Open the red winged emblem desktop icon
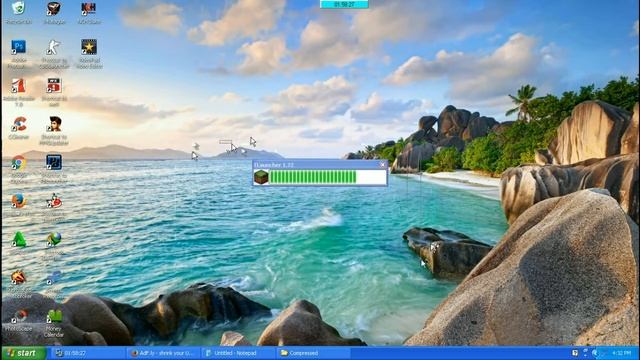The width and height of the screenshot is (640, 360). pos(53,8)
